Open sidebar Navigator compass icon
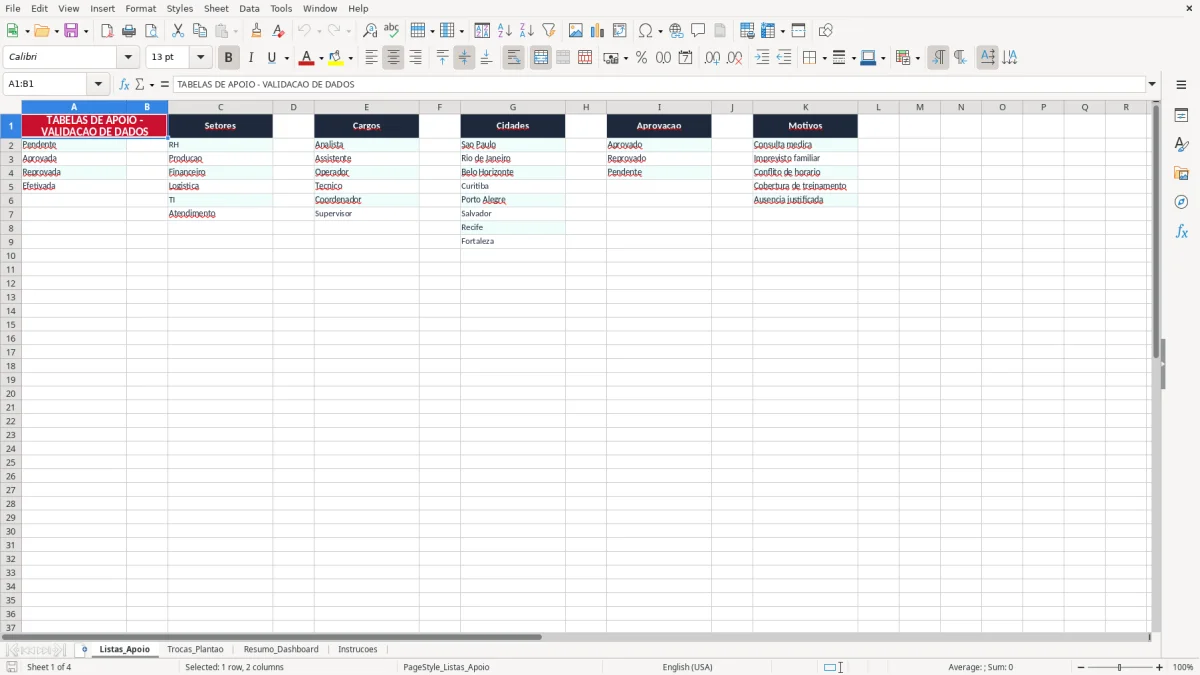Screen dimensions: 1200x675 point(1181,202)
